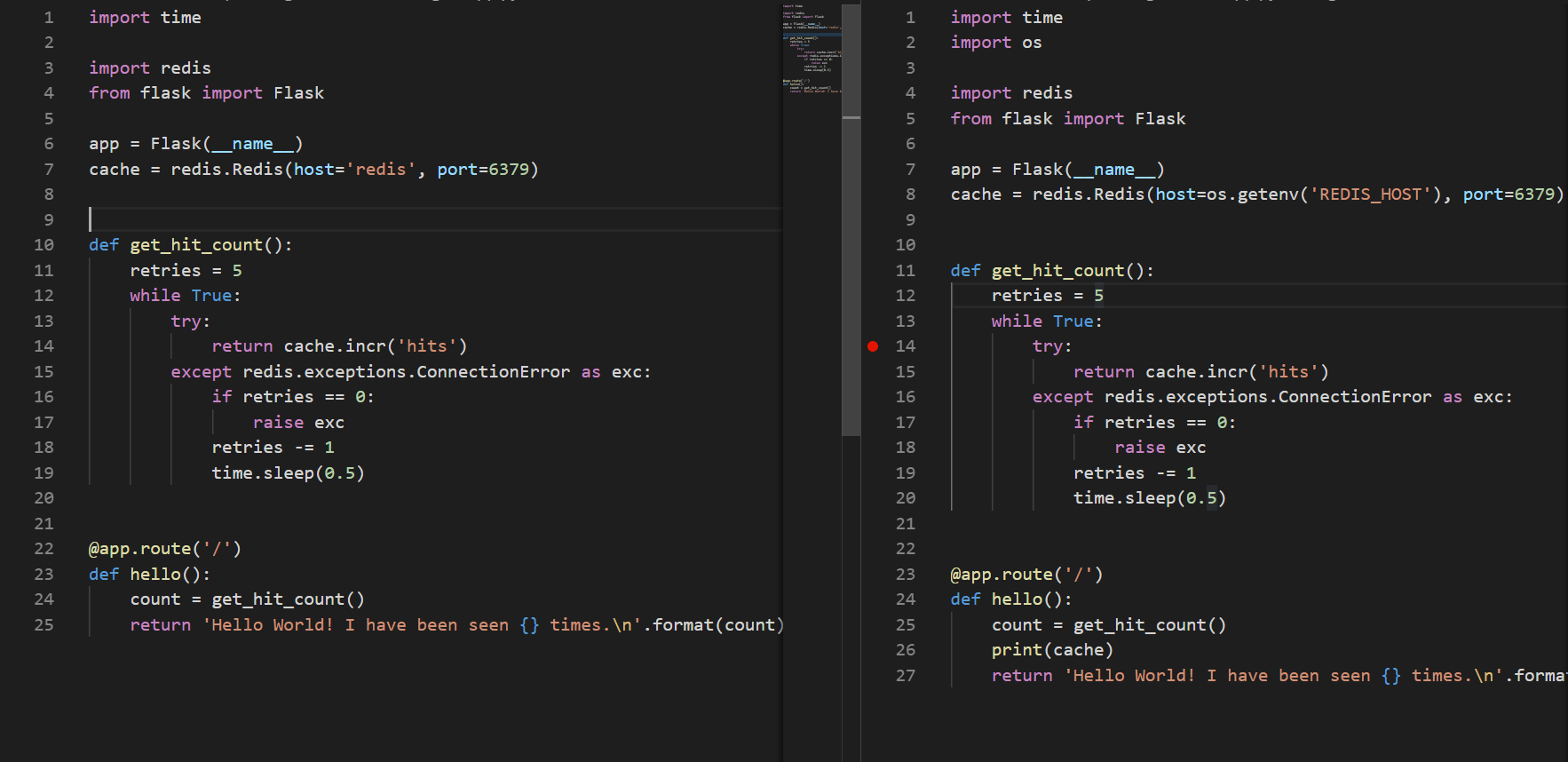The image size is (1568, 762).
Task: Click the host='redis' argument in left editor
Action: [355, 170]
